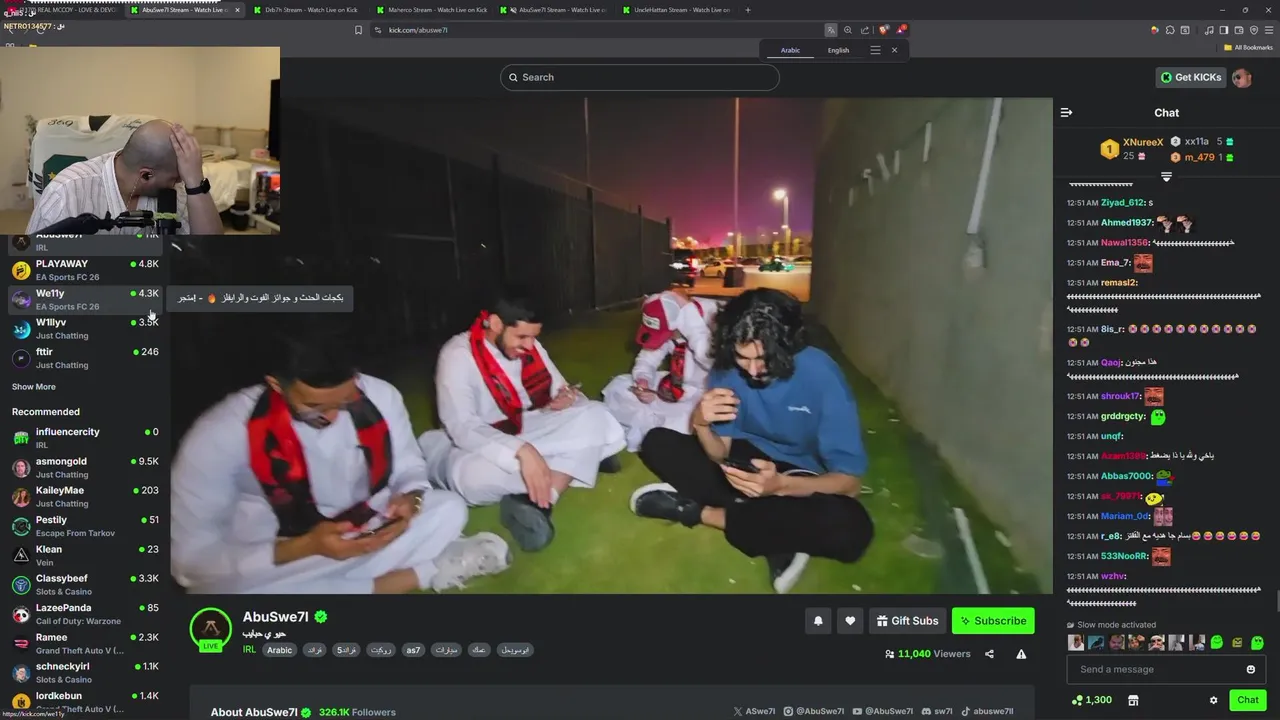Click the bookmark icon in address bar

(x=359, y=30)
